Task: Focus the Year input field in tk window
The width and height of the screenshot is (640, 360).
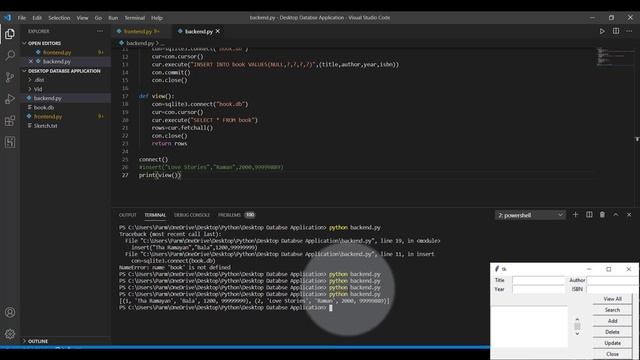Action: click(538, 289)
